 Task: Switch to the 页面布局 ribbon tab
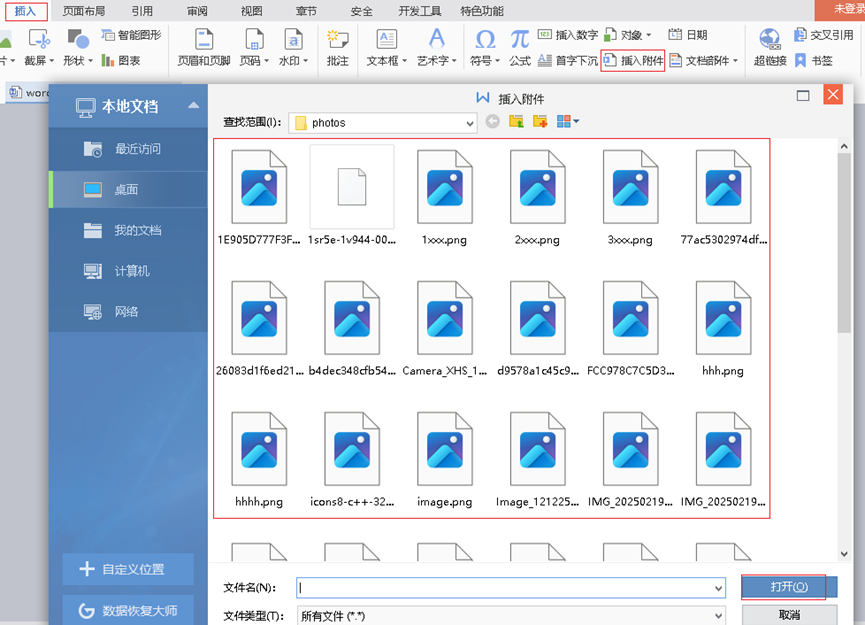coord(84,11)
